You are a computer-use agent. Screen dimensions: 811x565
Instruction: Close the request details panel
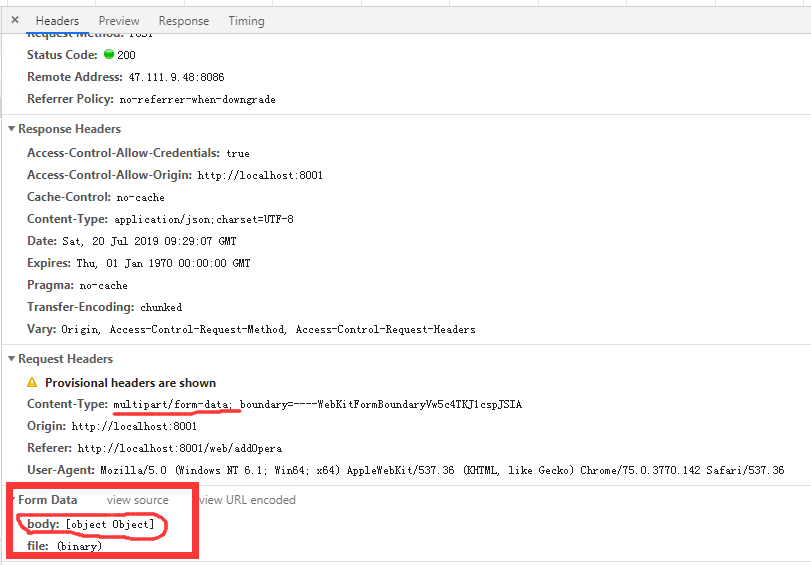pos(15,20)
